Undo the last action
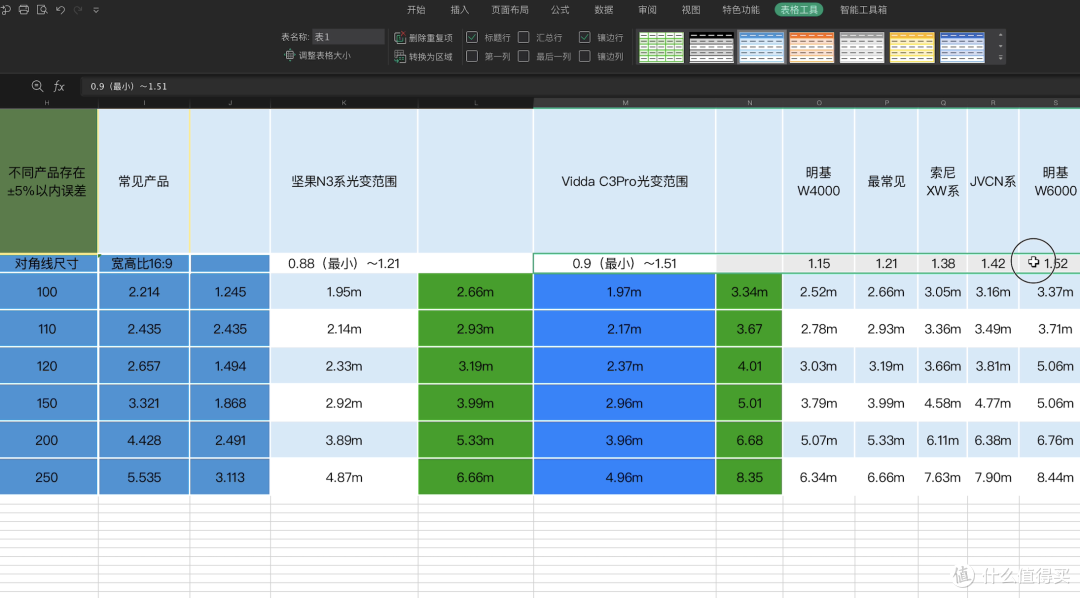The width and height of the screenshot is (1080, 598). pyautogui.click(x=61, y=10)
